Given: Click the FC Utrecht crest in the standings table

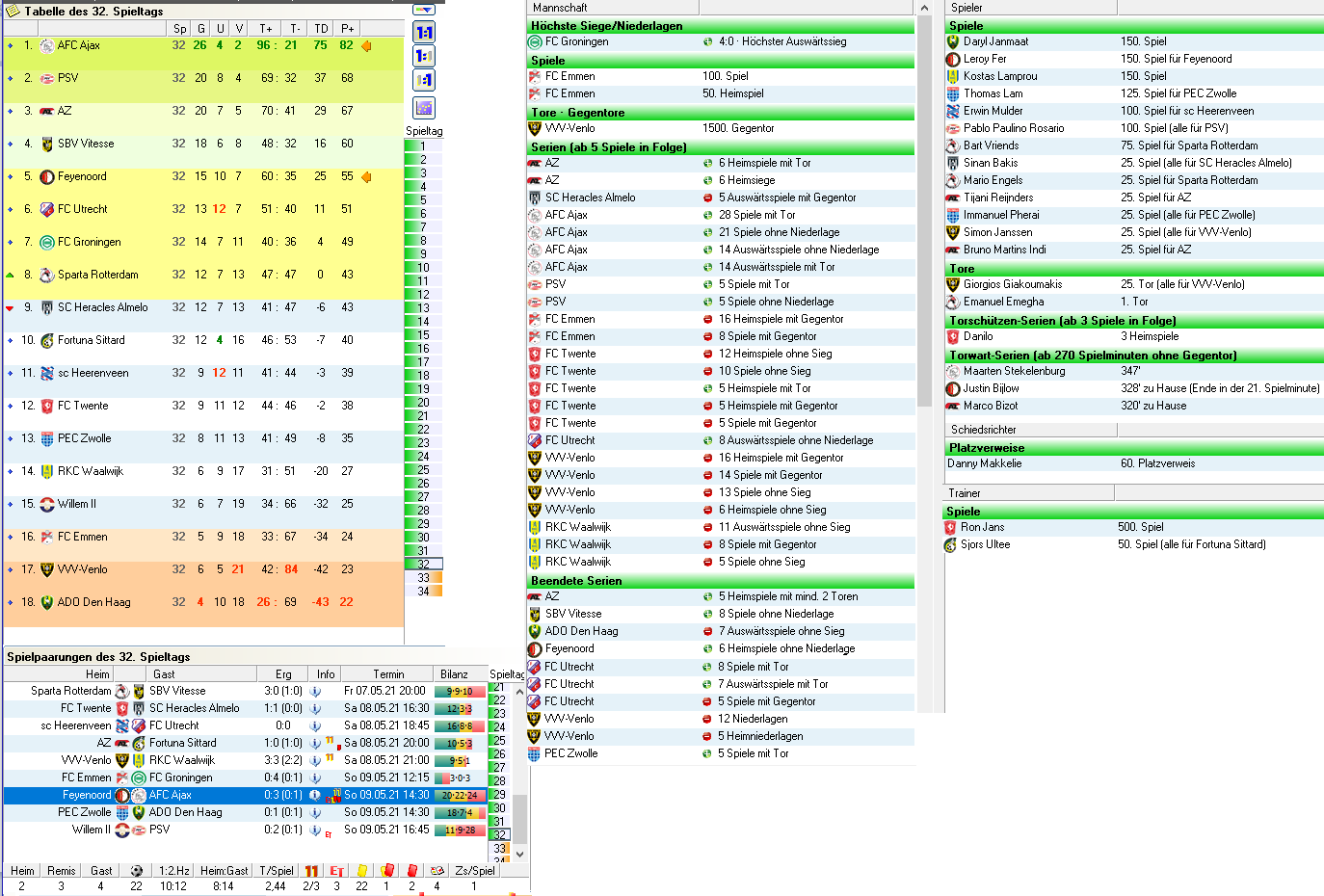Looking at the screenshot, I should (46, 209).
